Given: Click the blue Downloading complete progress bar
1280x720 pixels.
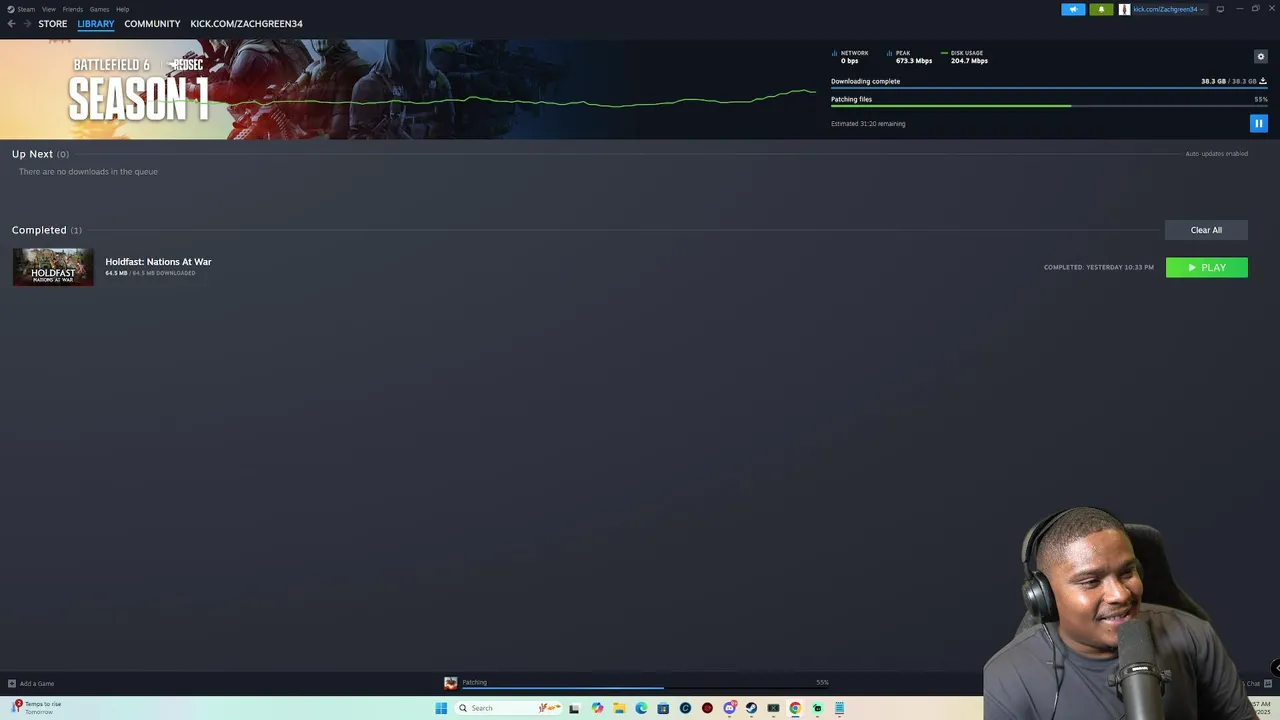Looking at the screenshot, I should (1049, 87).
